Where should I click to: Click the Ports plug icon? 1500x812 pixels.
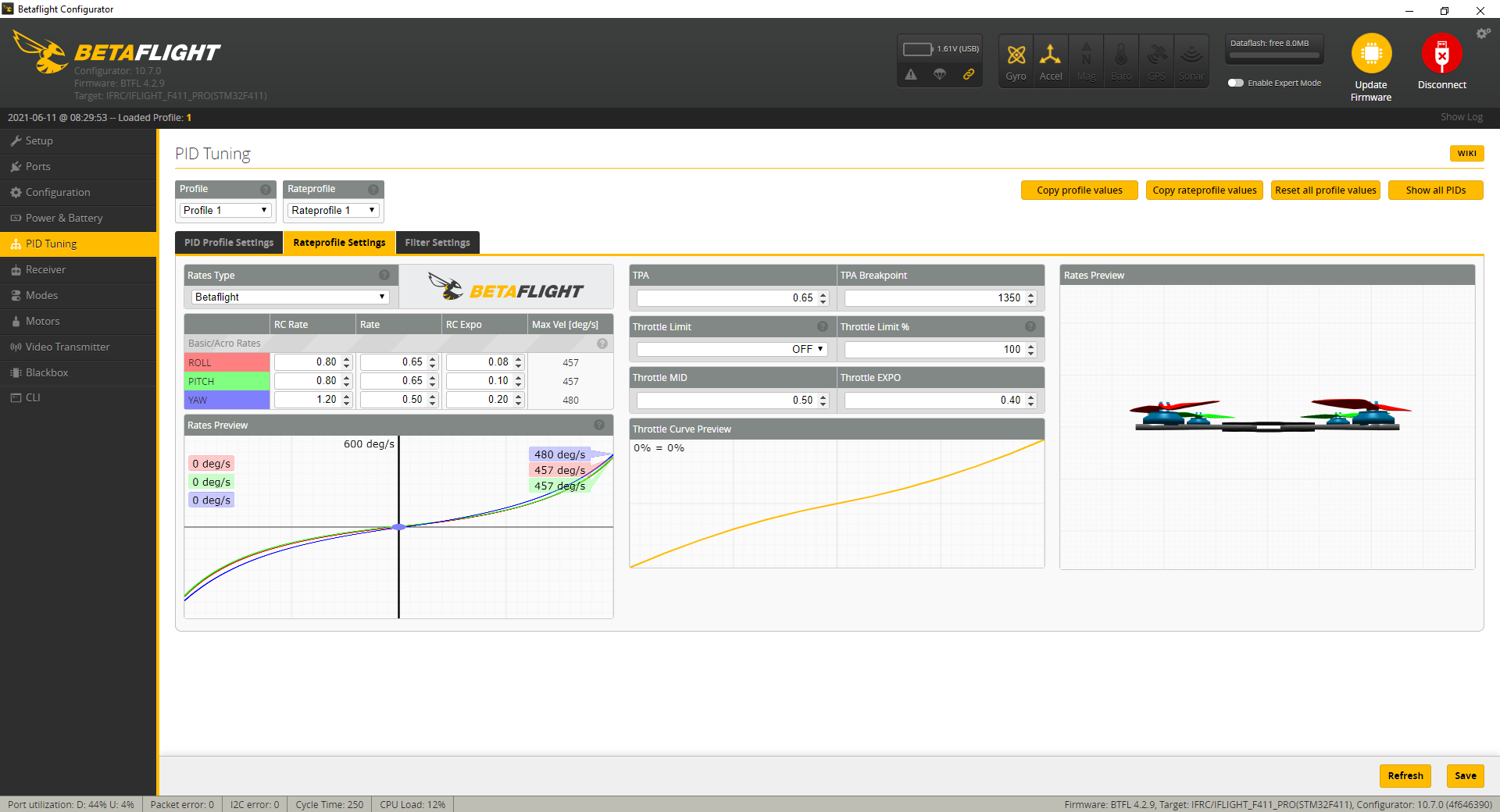click(16, 166)
